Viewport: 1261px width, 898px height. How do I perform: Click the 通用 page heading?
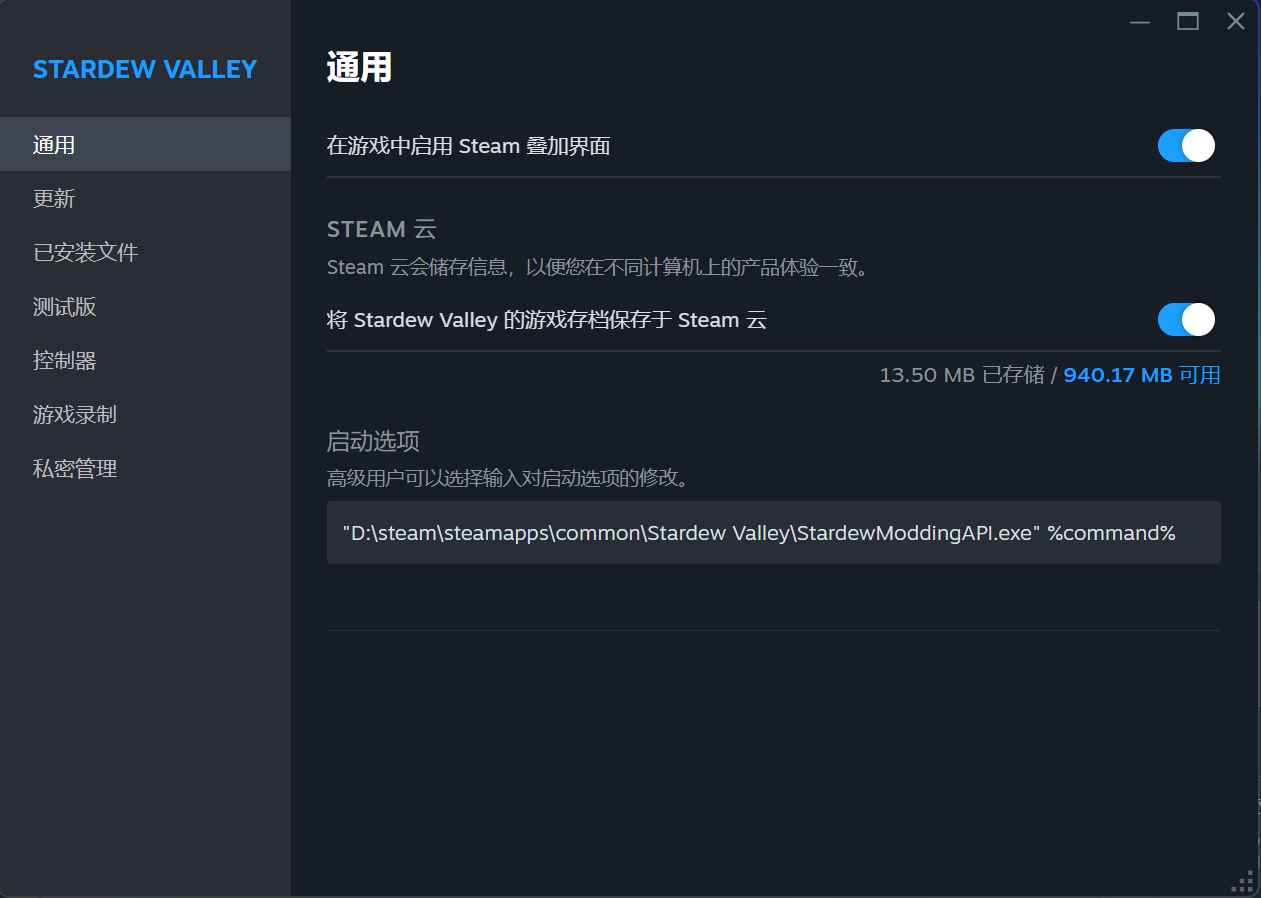click(359, 68)
